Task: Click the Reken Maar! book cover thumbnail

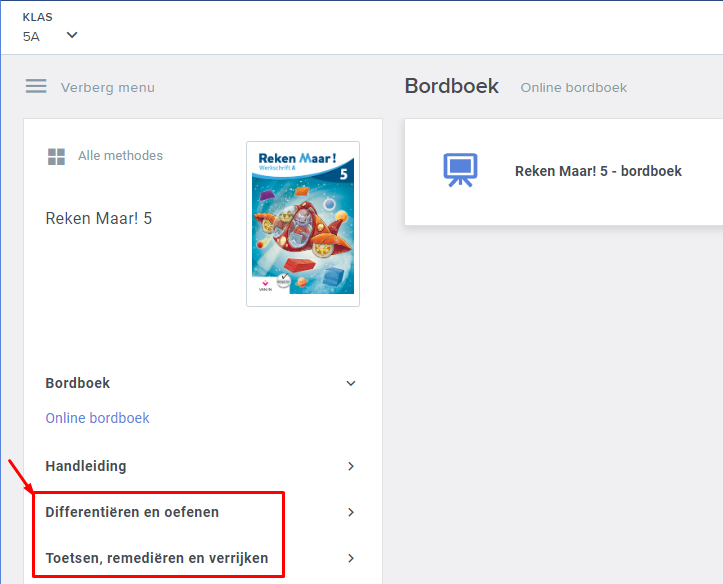Action: tap(303, 224)
